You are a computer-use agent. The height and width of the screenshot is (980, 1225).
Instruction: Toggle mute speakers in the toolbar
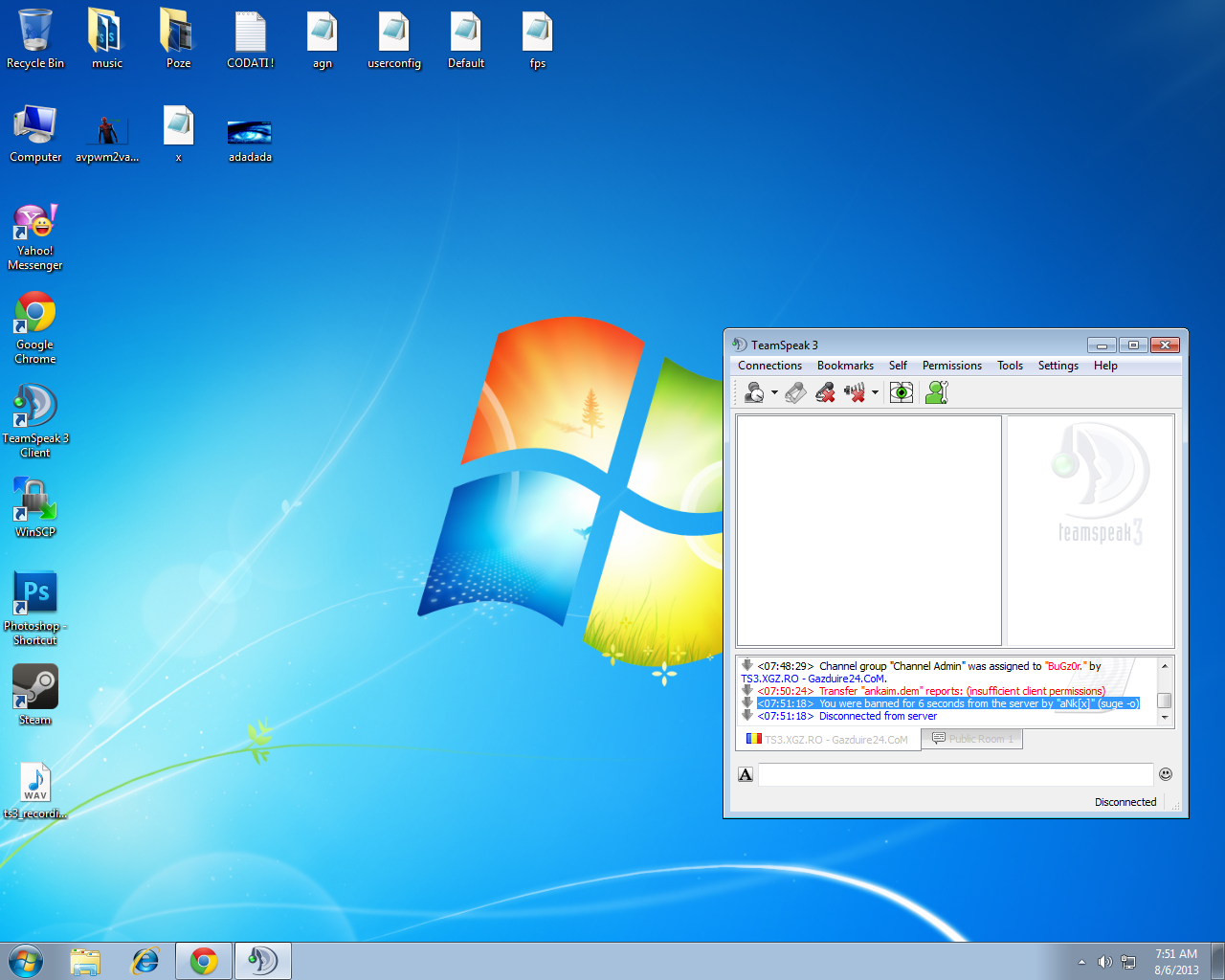(855, 392)
